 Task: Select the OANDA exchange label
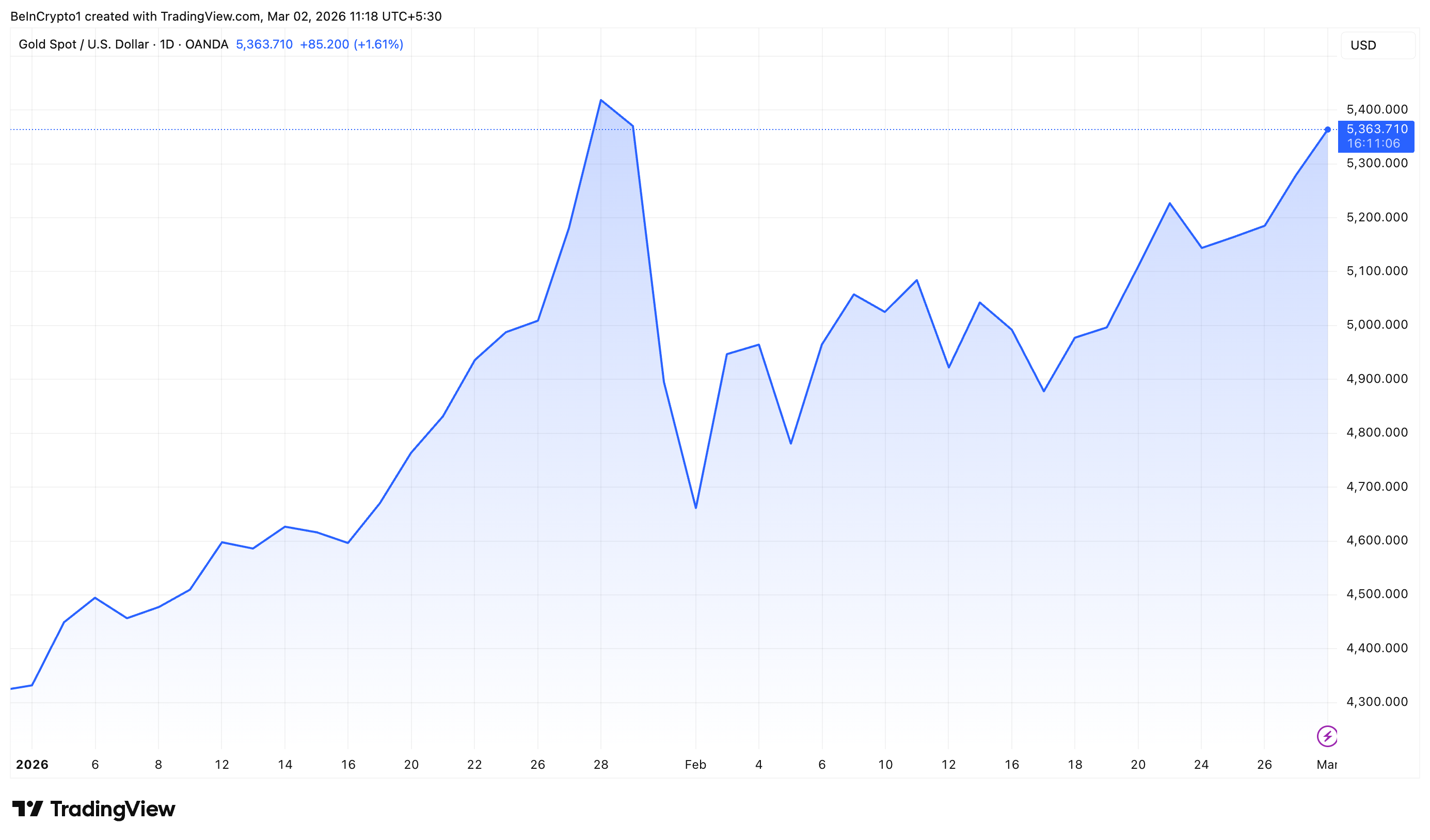pos(207,44)
